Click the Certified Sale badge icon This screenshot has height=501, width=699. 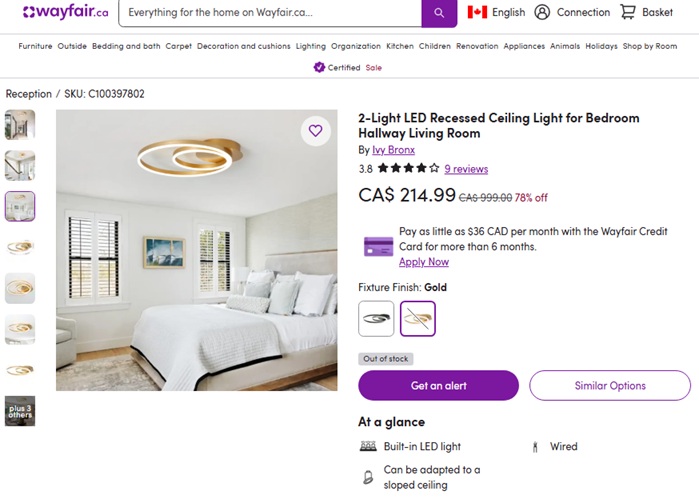click(x=319, y=67)
